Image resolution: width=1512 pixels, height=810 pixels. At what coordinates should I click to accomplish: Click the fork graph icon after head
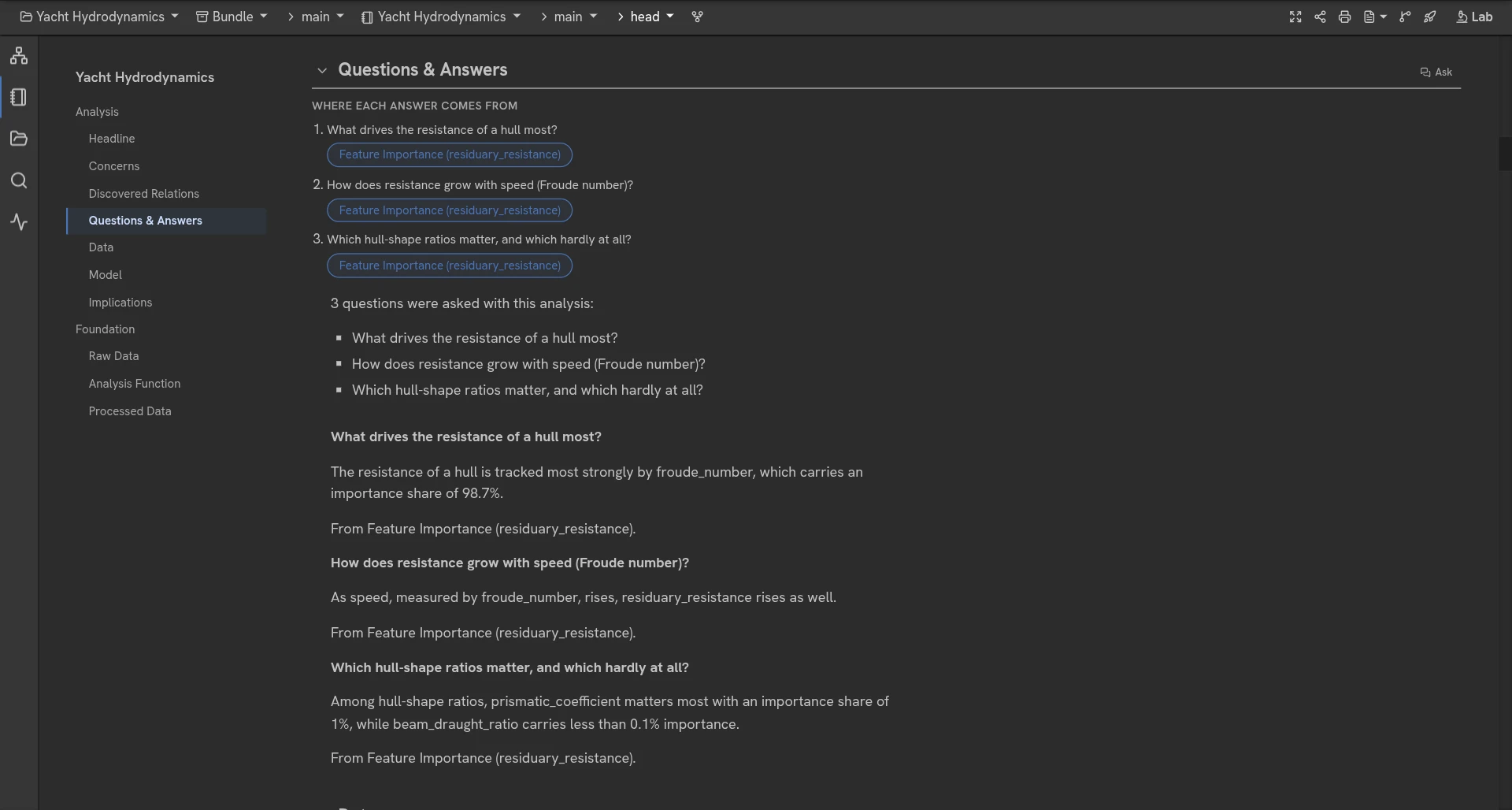(x=697, y=17)
